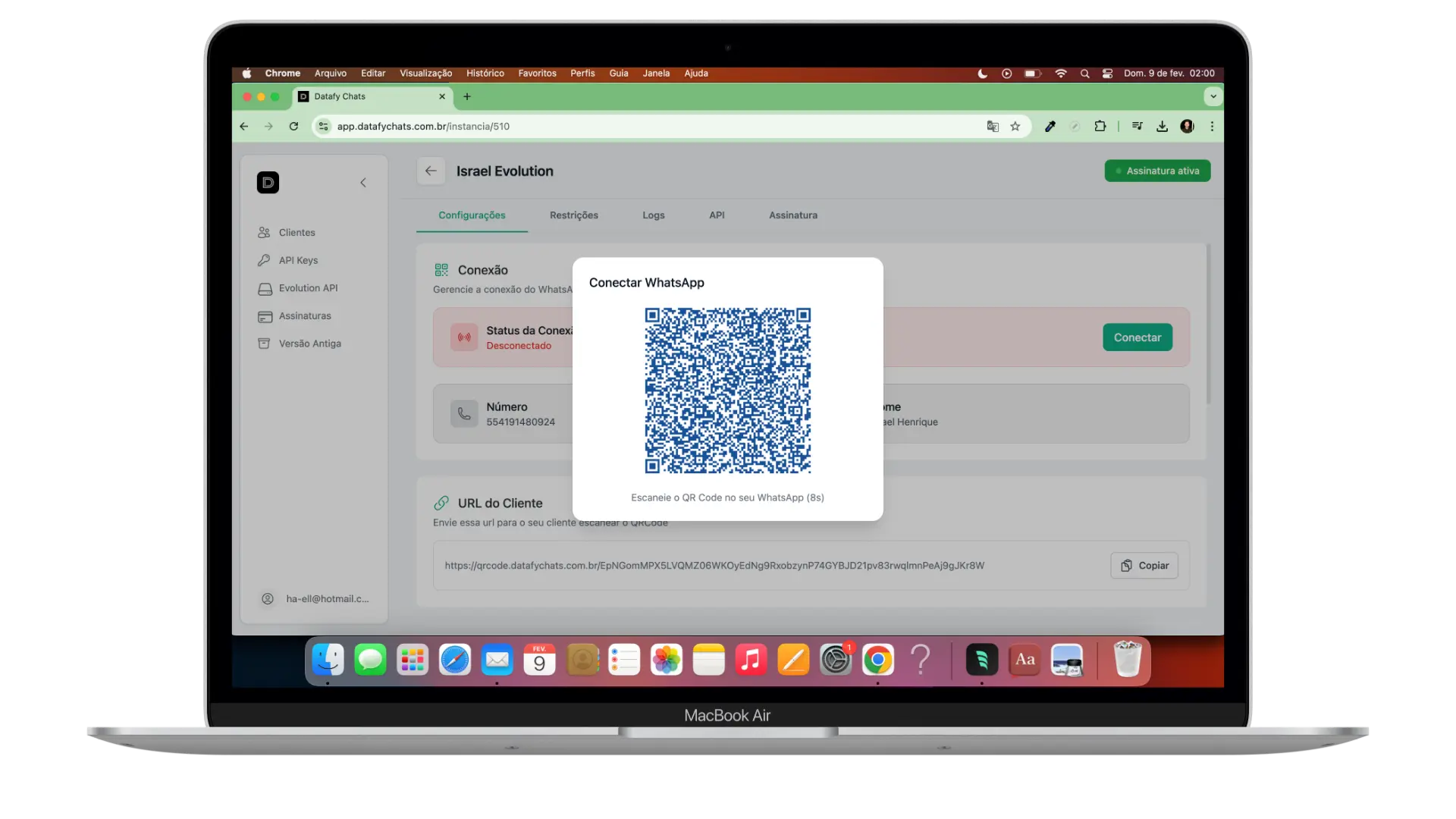This screenshot has width=1456, height=819.
Task: Click the client QR code URL field
Action: [x=714, y=566]
